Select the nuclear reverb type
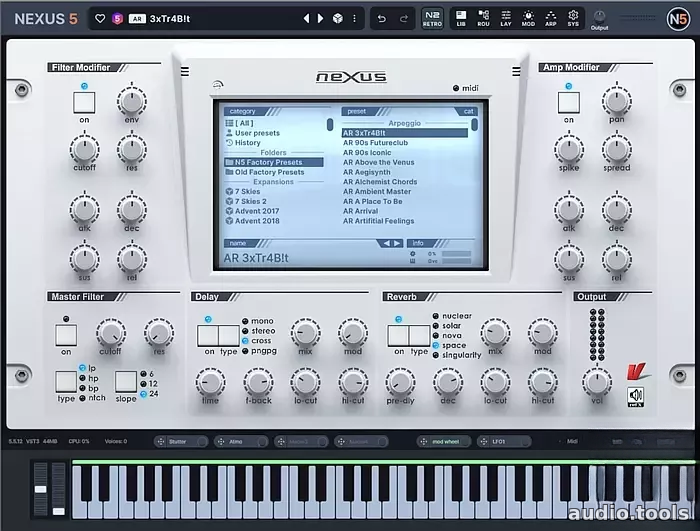This screenshot has height=531, width=700. point(452,316)
